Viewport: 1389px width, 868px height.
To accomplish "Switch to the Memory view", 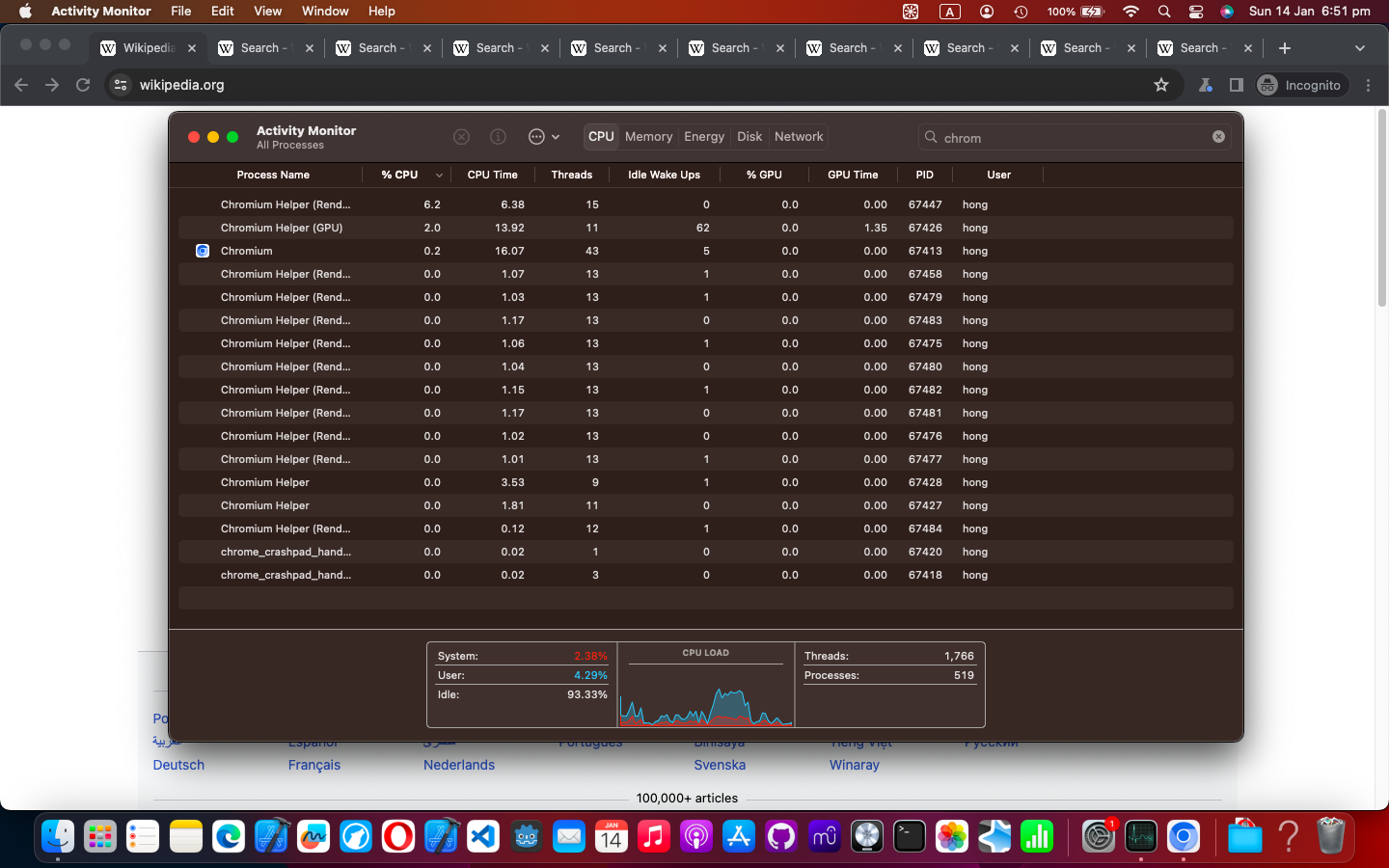I will tap(648, 136).
